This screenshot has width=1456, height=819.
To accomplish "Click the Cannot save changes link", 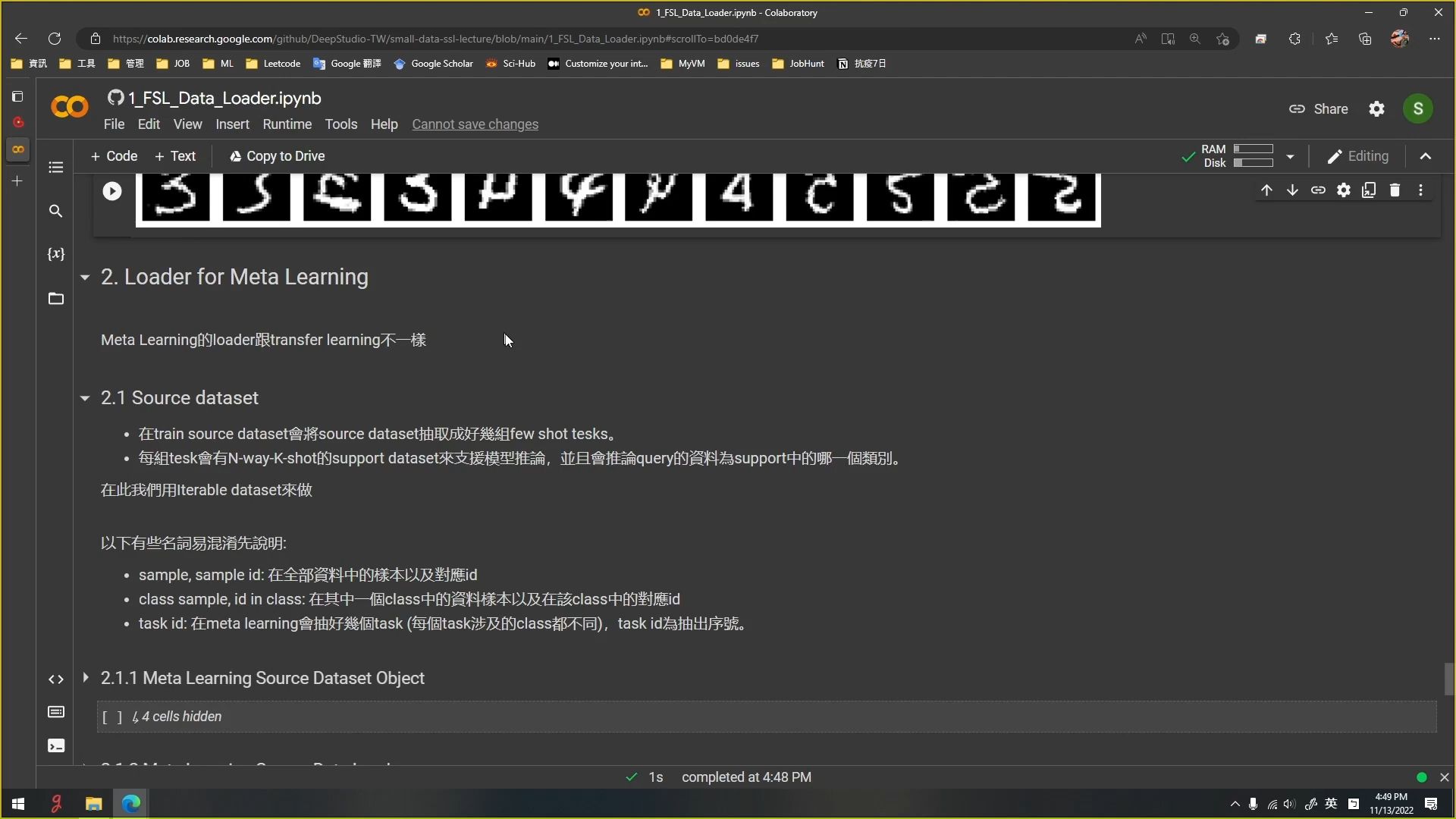I will pos(475,124).
